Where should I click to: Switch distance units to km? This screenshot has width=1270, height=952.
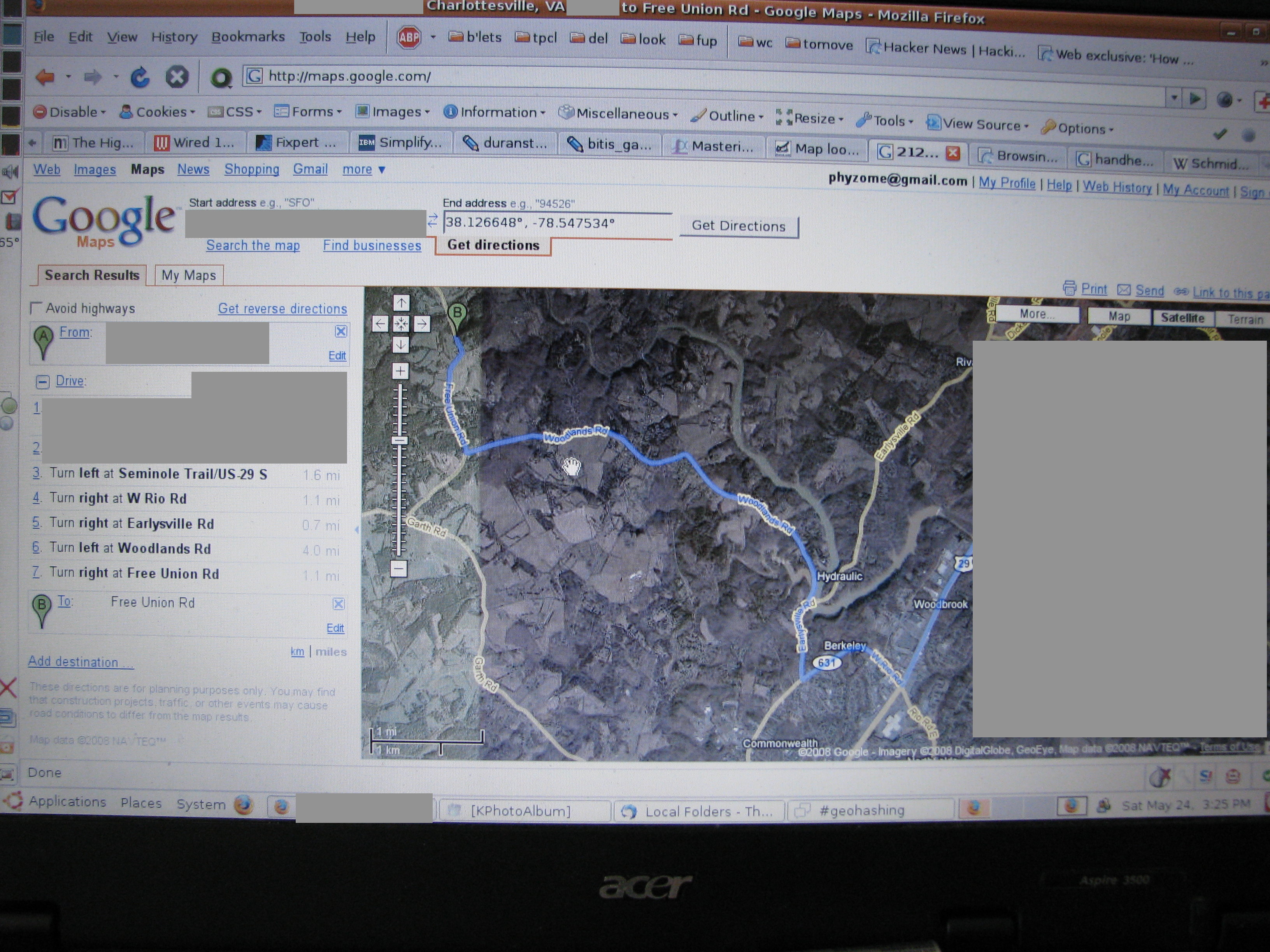click(x=297, y=651)
